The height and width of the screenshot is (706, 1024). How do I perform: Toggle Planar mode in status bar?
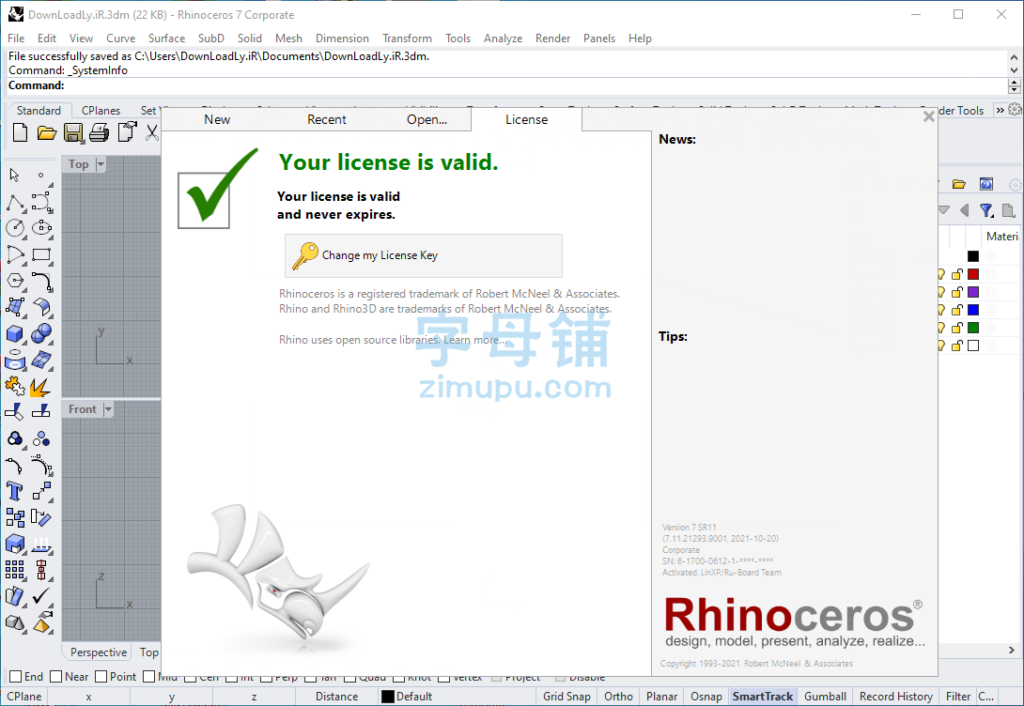(662, 696)
